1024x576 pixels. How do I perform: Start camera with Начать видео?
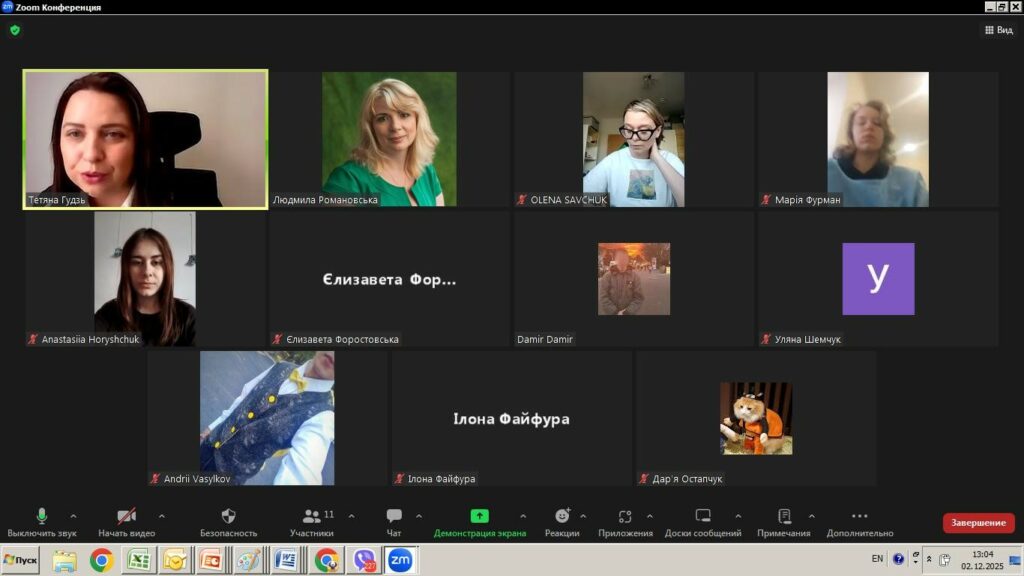[x=126, y=517]
